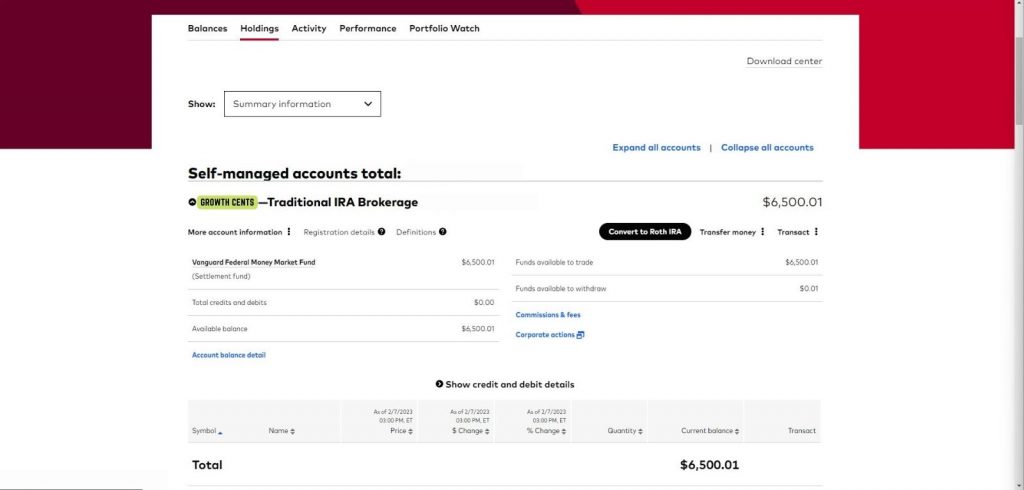Sort table by Symbol column

[x=207, y=431]
